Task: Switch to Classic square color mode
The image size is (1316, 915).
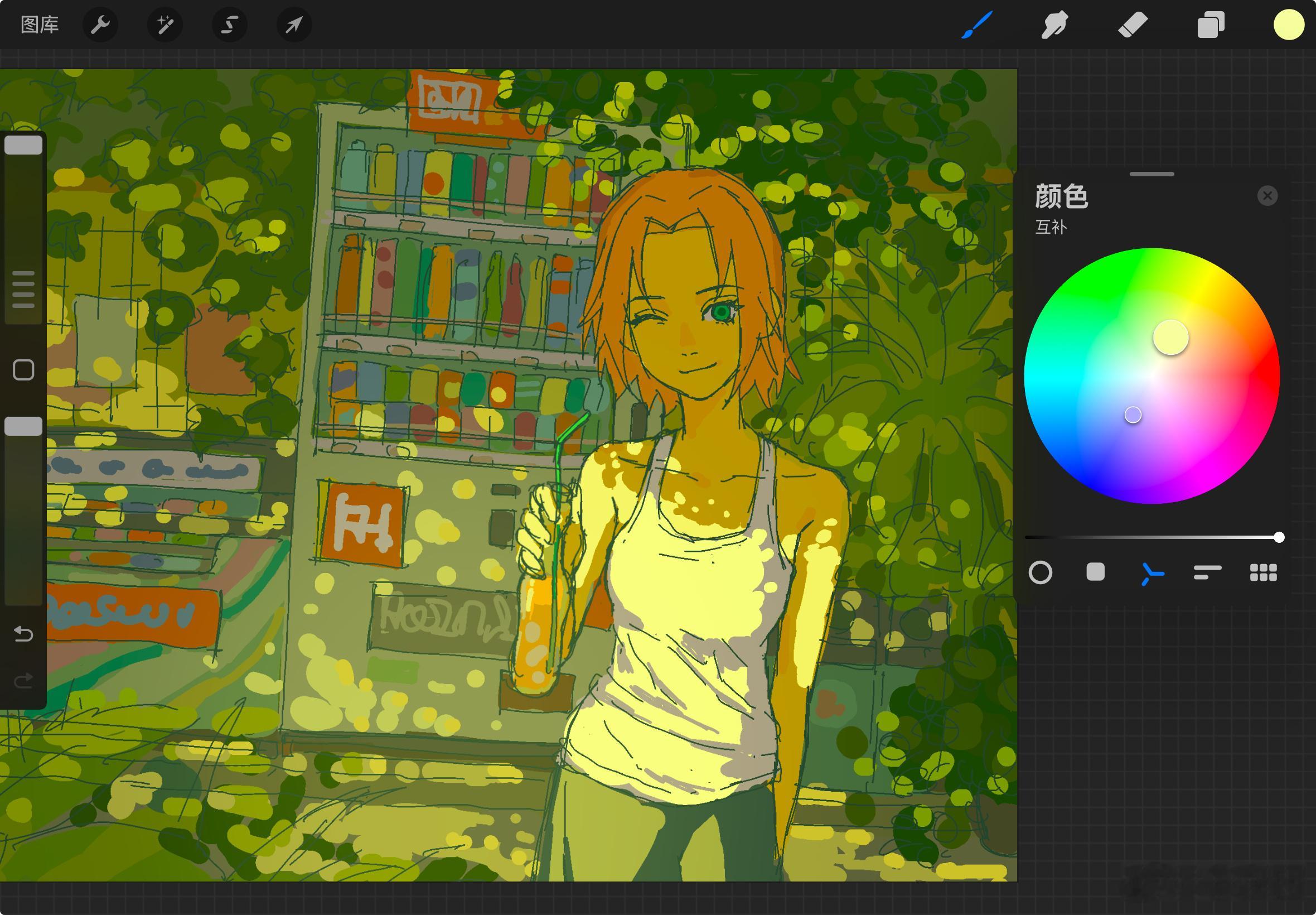Action: [1095, 572]
